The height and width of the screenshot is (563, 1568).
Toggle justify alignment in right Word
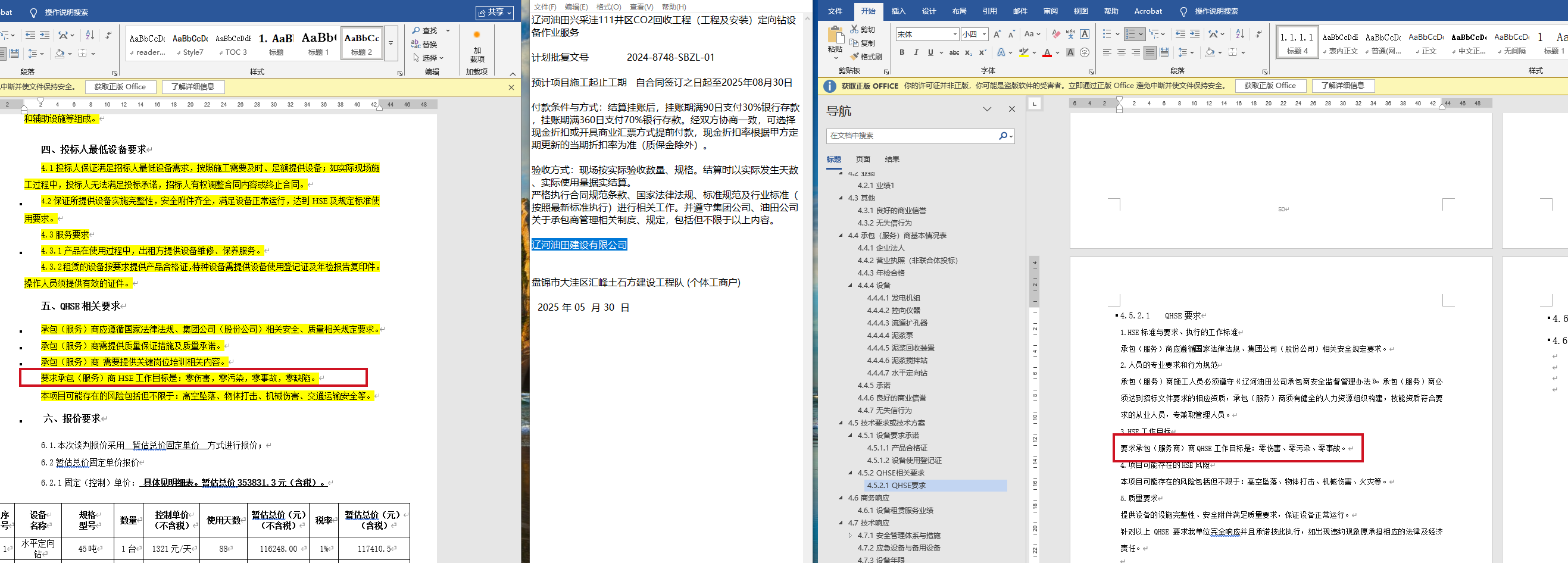pyautogui.click(x=1150, y=53)
